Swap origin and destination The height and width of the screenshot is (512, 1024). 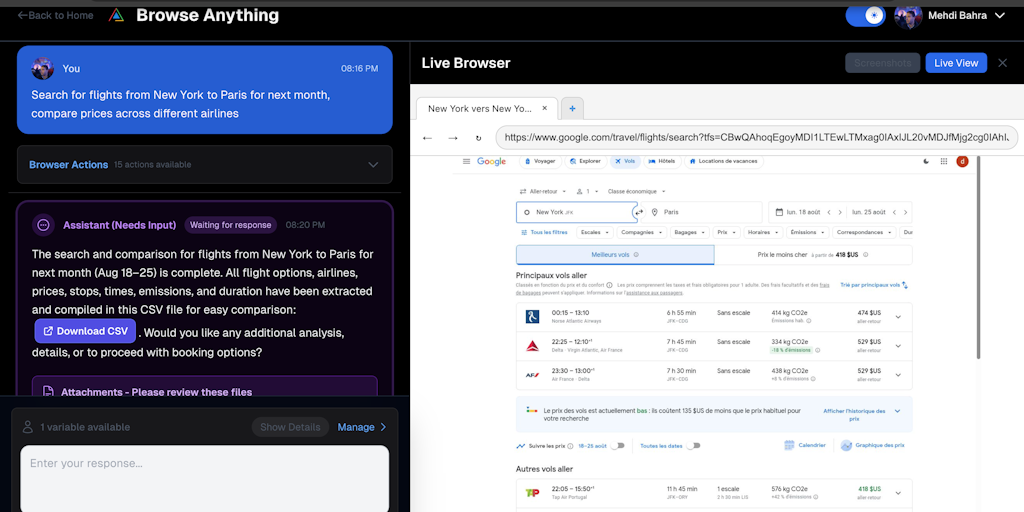639,212
